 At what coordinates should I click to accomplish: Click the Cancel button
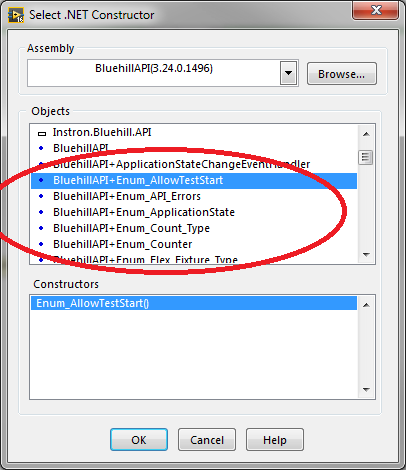207,440
